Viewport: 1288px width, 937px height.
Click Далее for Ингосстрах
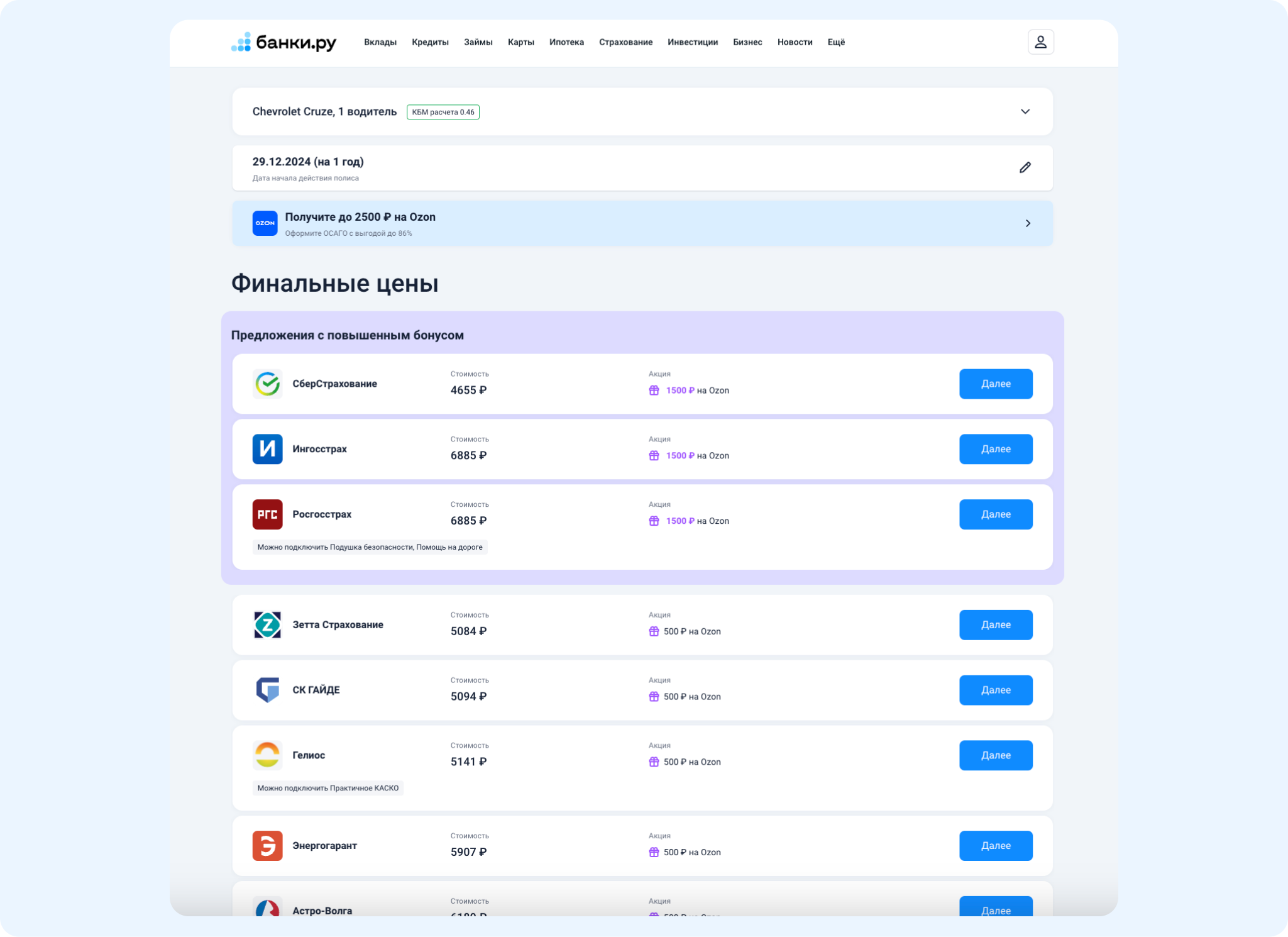point(996,449)
